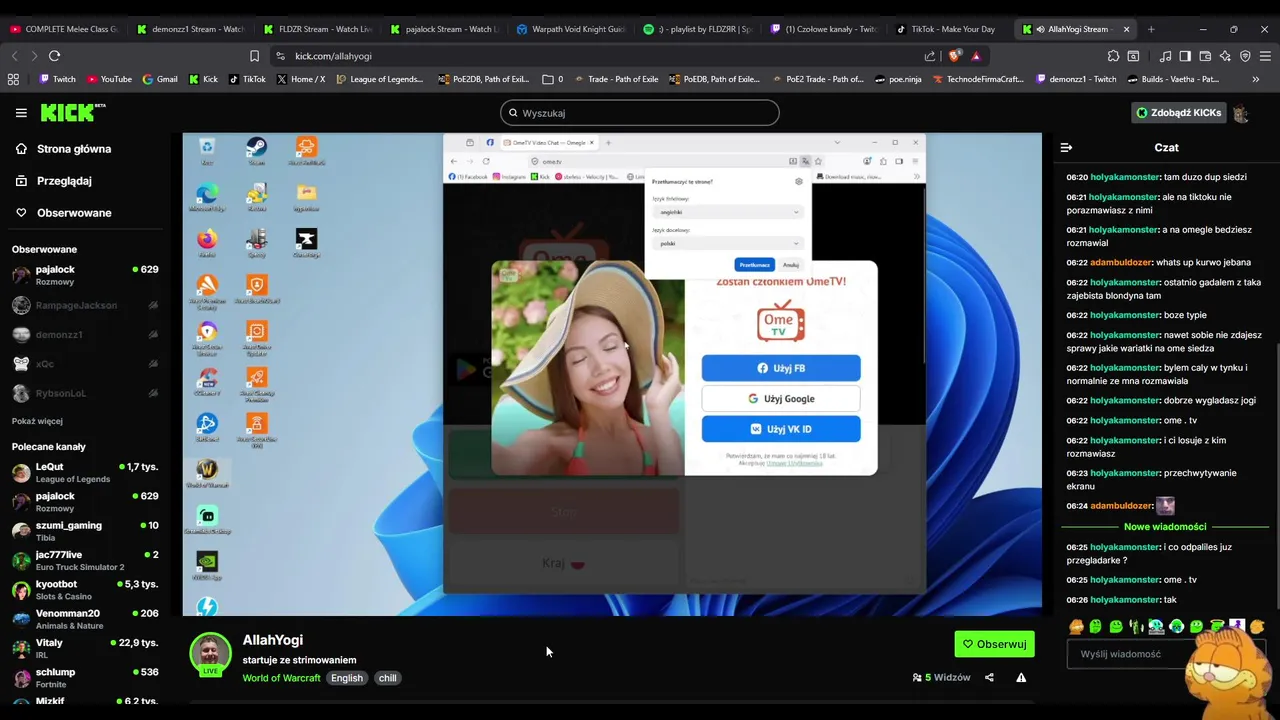Open the browser extensions puzzle icon
Screen dimensions: 1280x720
1113,56
